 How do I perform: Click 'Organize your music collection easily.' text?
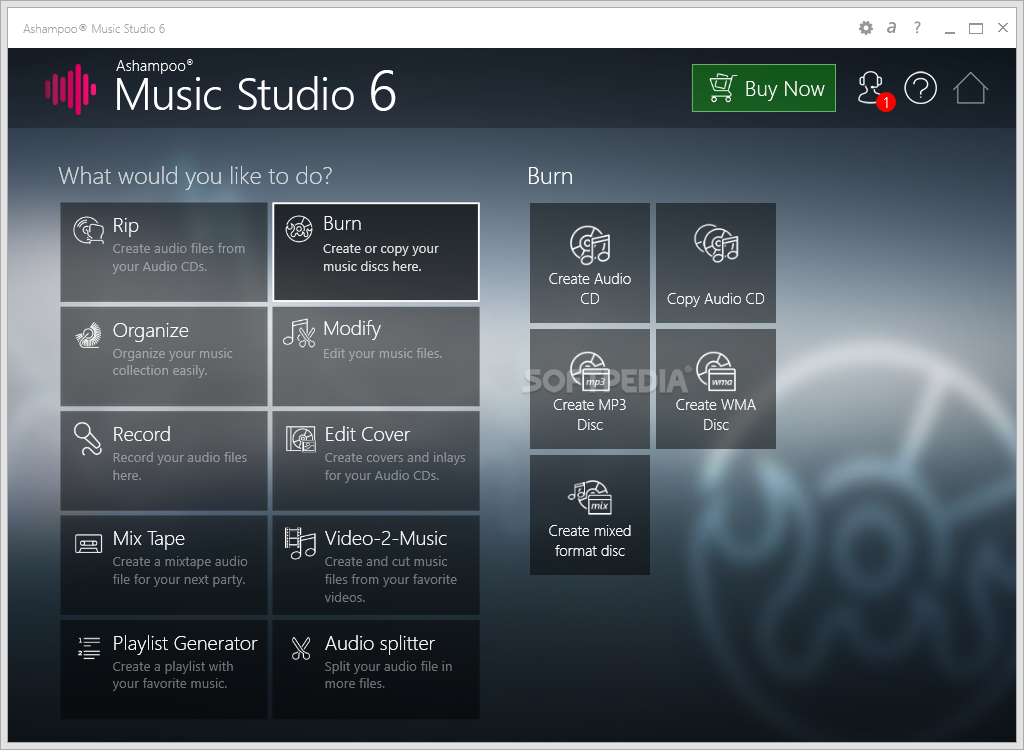coord(172,362)
